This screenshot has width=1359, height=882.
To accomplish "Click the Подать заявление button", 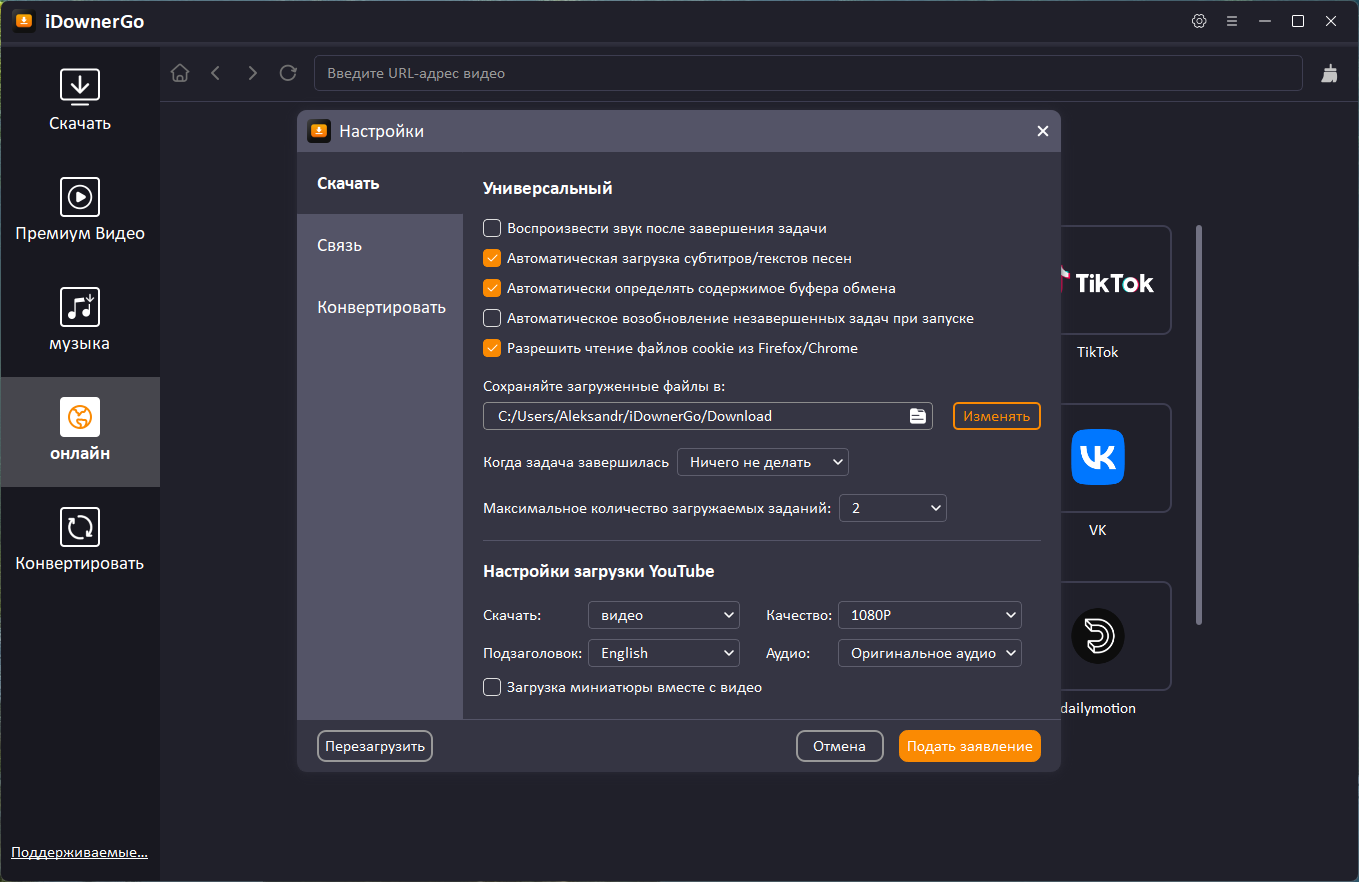I will 970,746.
